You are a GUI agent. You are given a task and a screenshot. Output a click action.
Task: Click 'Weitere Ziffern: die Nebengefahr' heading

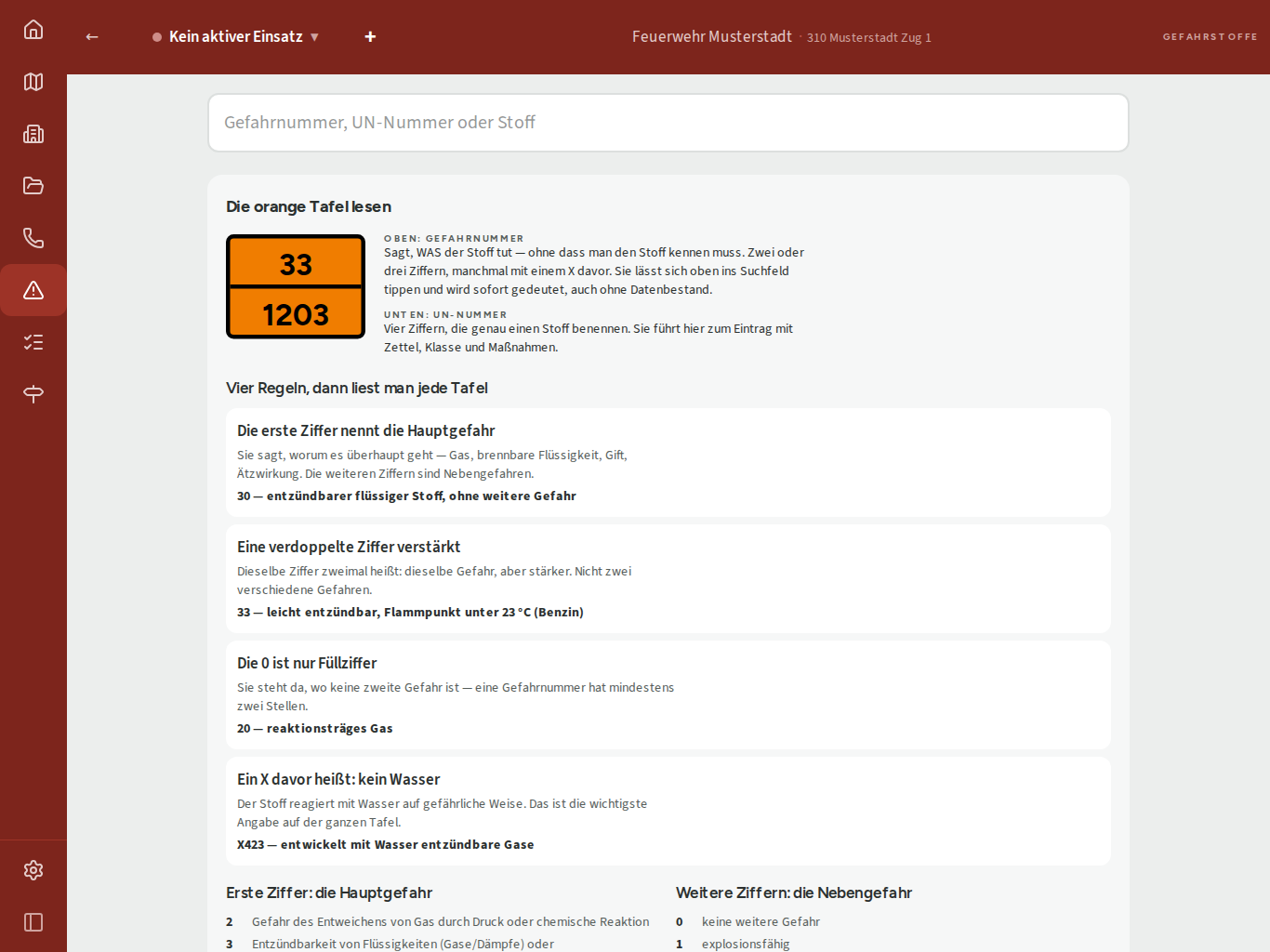(794, 892)
